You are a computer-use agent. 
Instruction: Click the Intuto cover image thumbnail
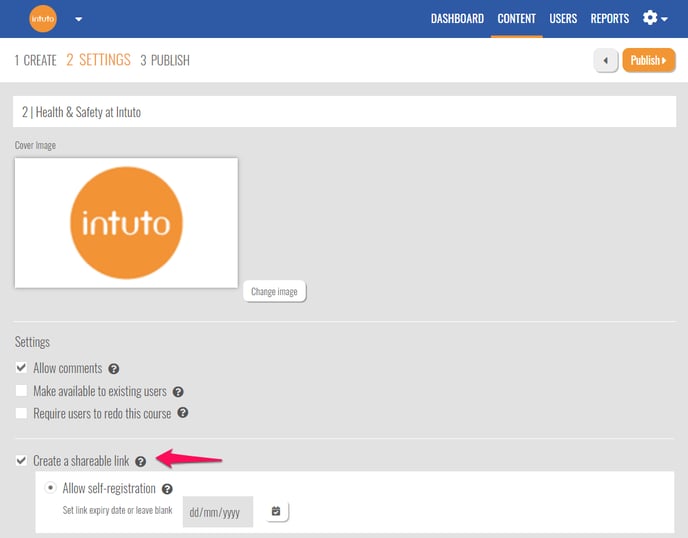[x=126, y=223]
